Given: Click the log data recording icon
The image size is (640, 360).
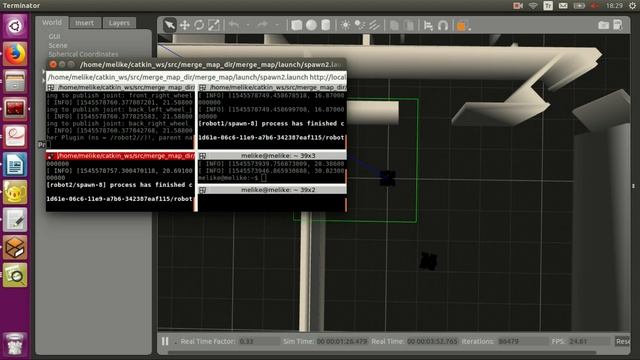Looking at the screenshot, I should coord(618,25).
